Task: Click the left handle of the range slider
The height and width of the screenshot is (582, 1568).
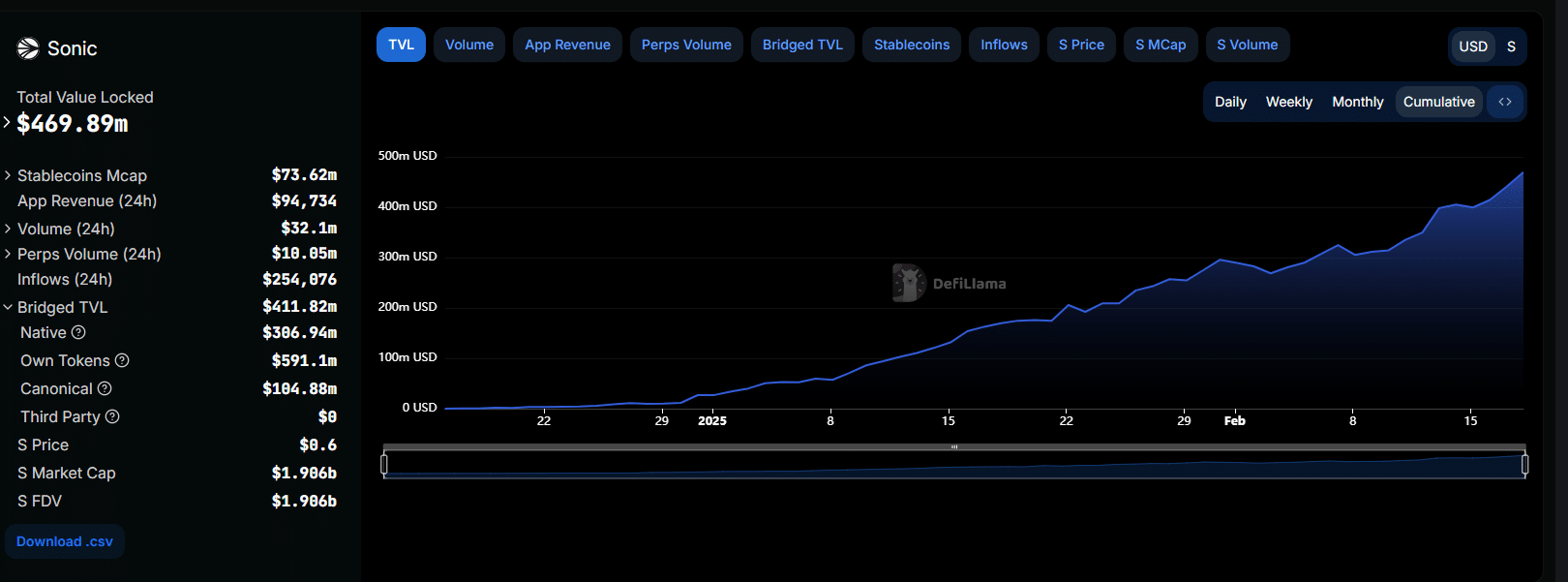Action: 384,465
